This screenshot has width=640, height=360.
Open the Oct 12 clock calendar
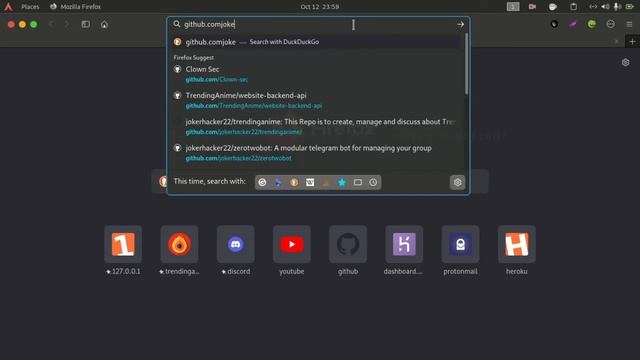320,7
